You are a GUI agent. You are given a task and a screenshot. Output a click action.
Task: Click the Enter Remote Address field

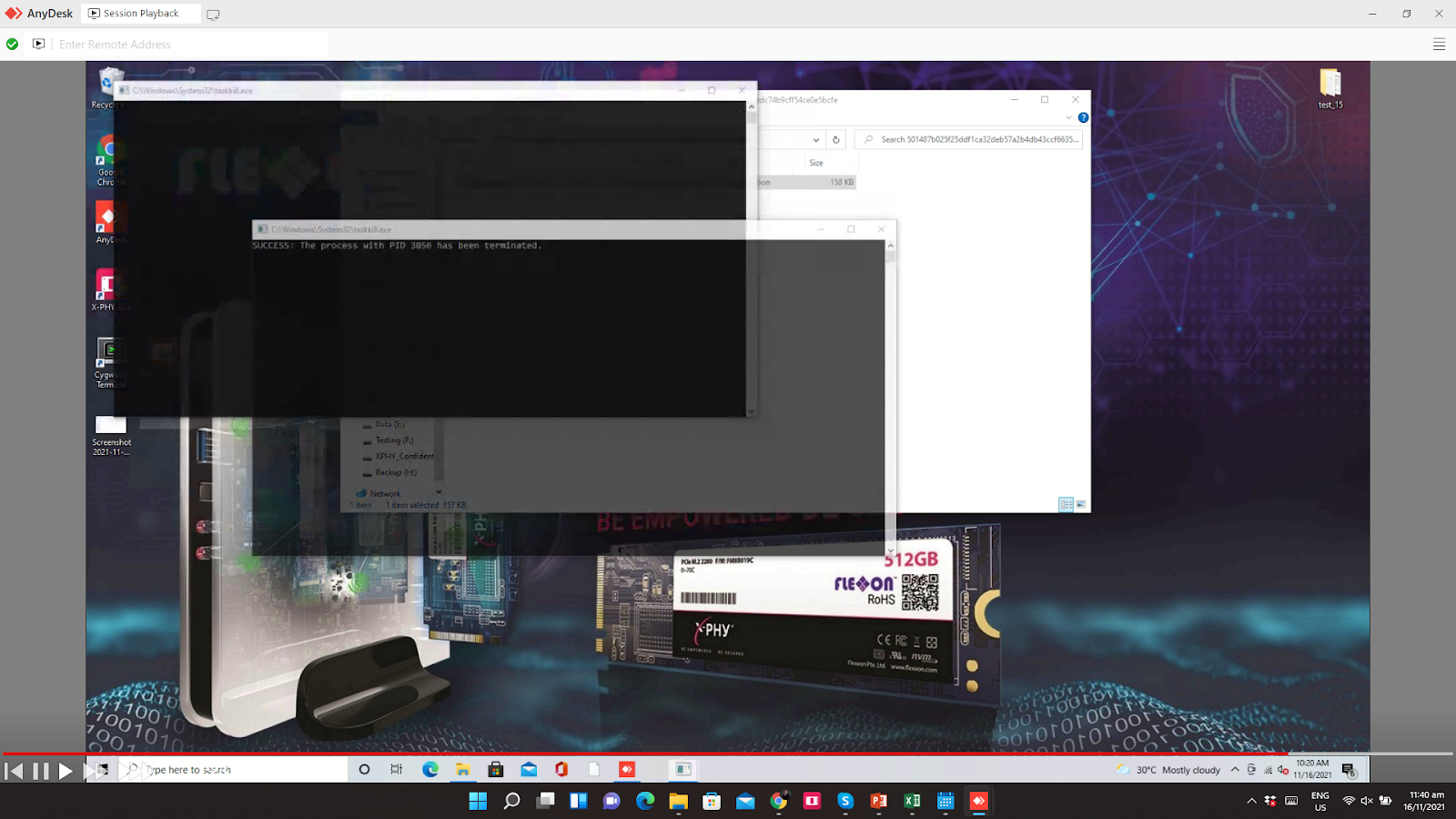click(191, 44)
